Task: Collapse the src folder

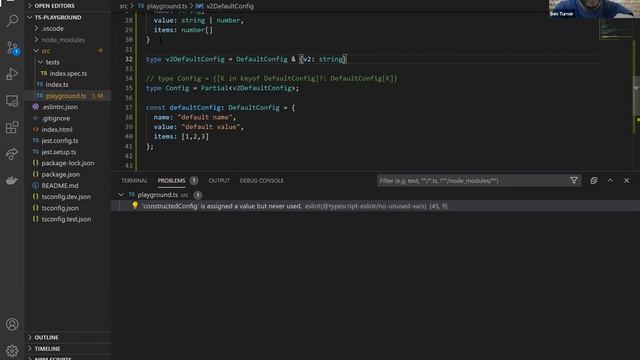Action: [46, 51]
